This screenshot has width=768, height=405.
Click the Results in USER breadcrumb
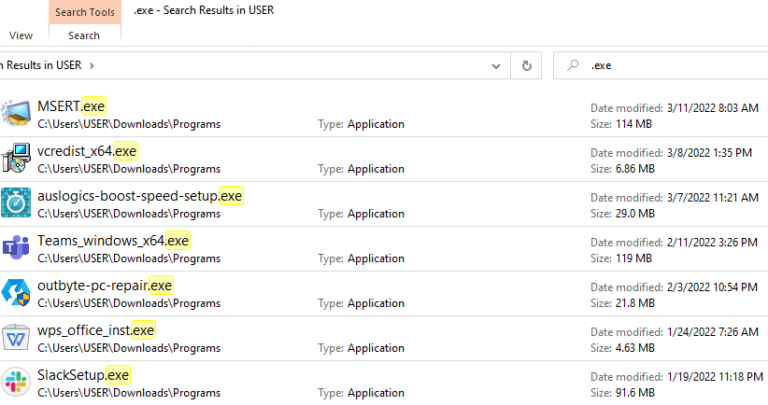pos(40,66)
